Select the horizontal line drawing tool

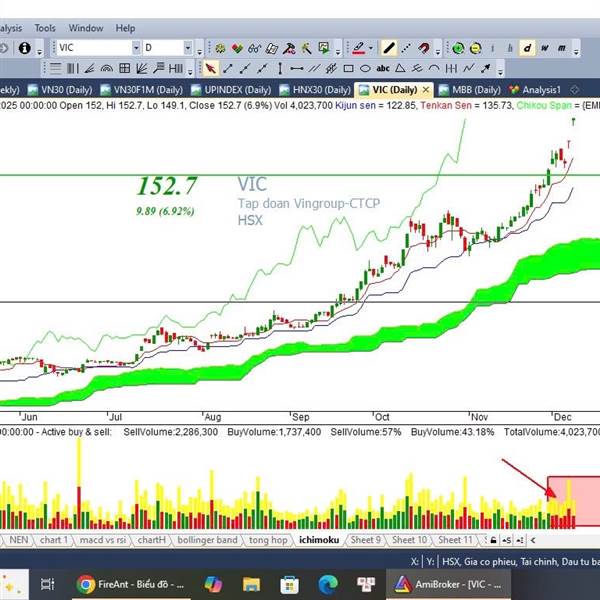click(297, 68)
